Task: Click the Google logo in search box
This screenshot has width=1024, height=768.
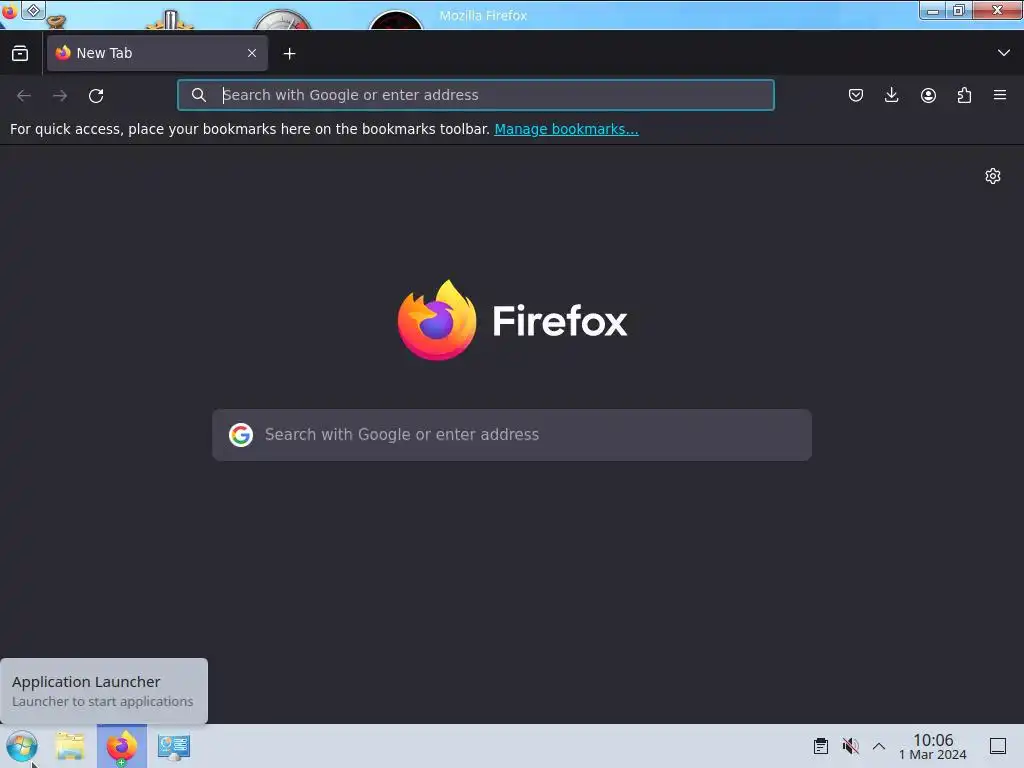Action: point(241,435)
